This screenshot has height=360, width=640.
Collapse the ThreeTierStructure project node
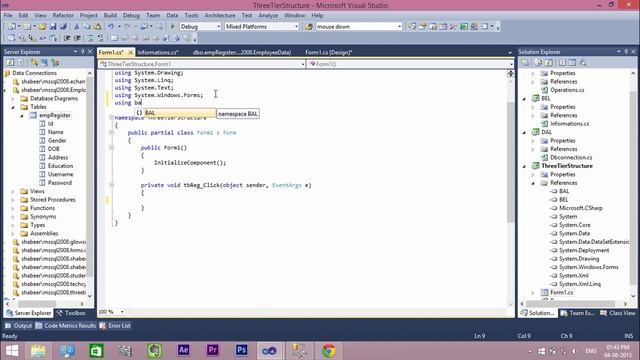click(524, 166)
